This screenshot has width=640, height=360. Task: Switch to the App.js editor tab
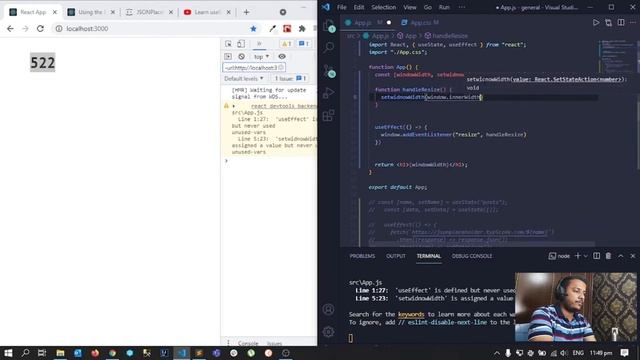pyautogui.click(x=368, y=22)
